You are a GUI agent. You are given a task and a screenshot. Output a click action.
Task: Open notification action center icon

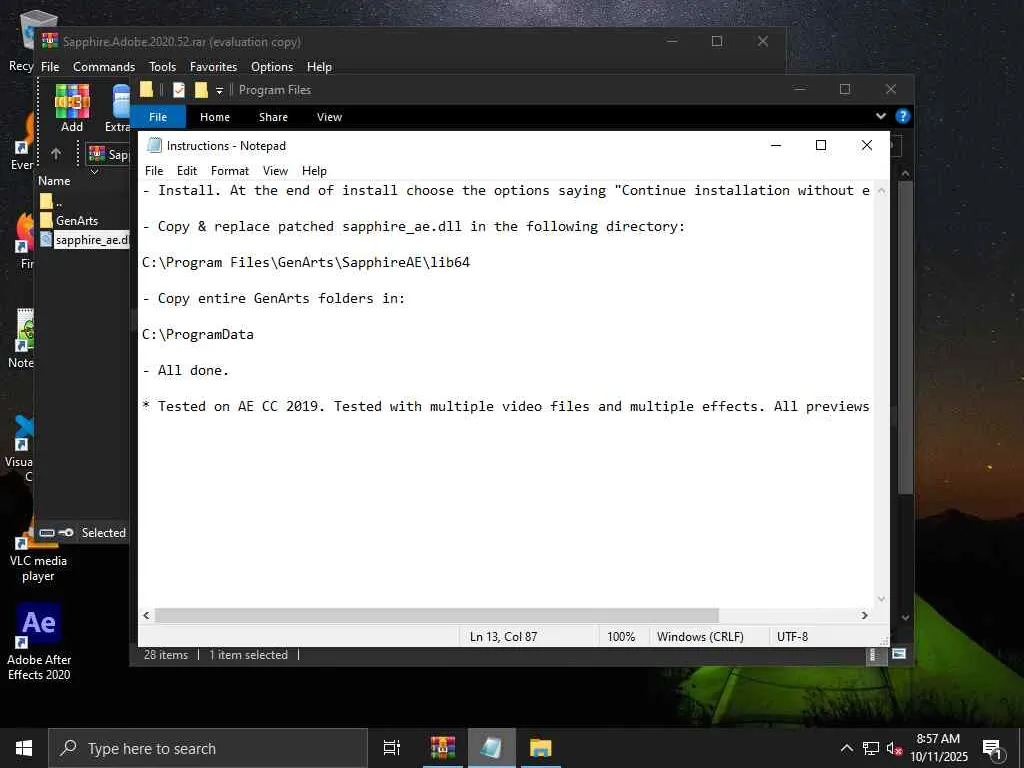993,750
